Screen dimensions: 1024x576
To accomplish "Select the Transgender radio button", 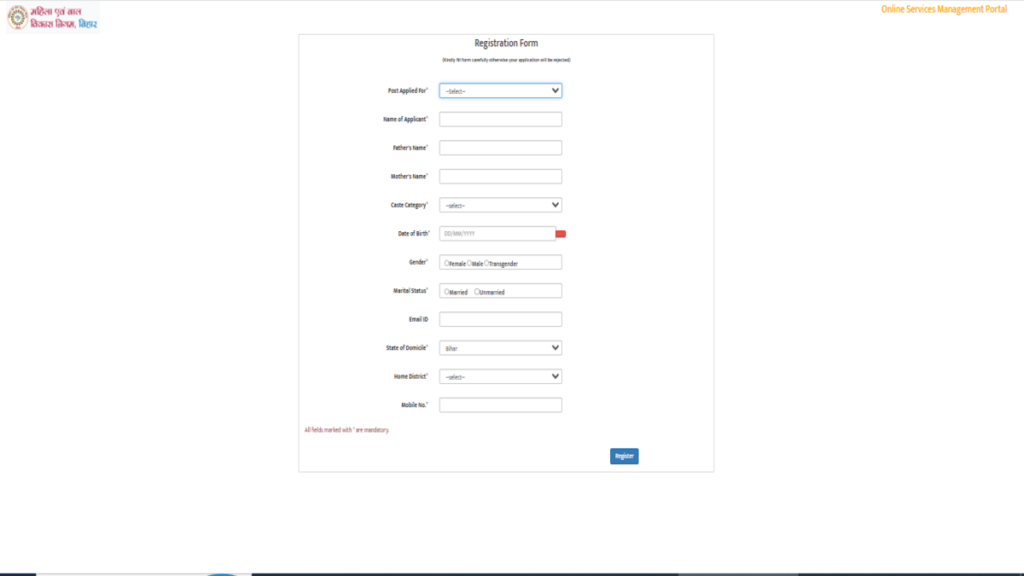I will pos(487,263).
